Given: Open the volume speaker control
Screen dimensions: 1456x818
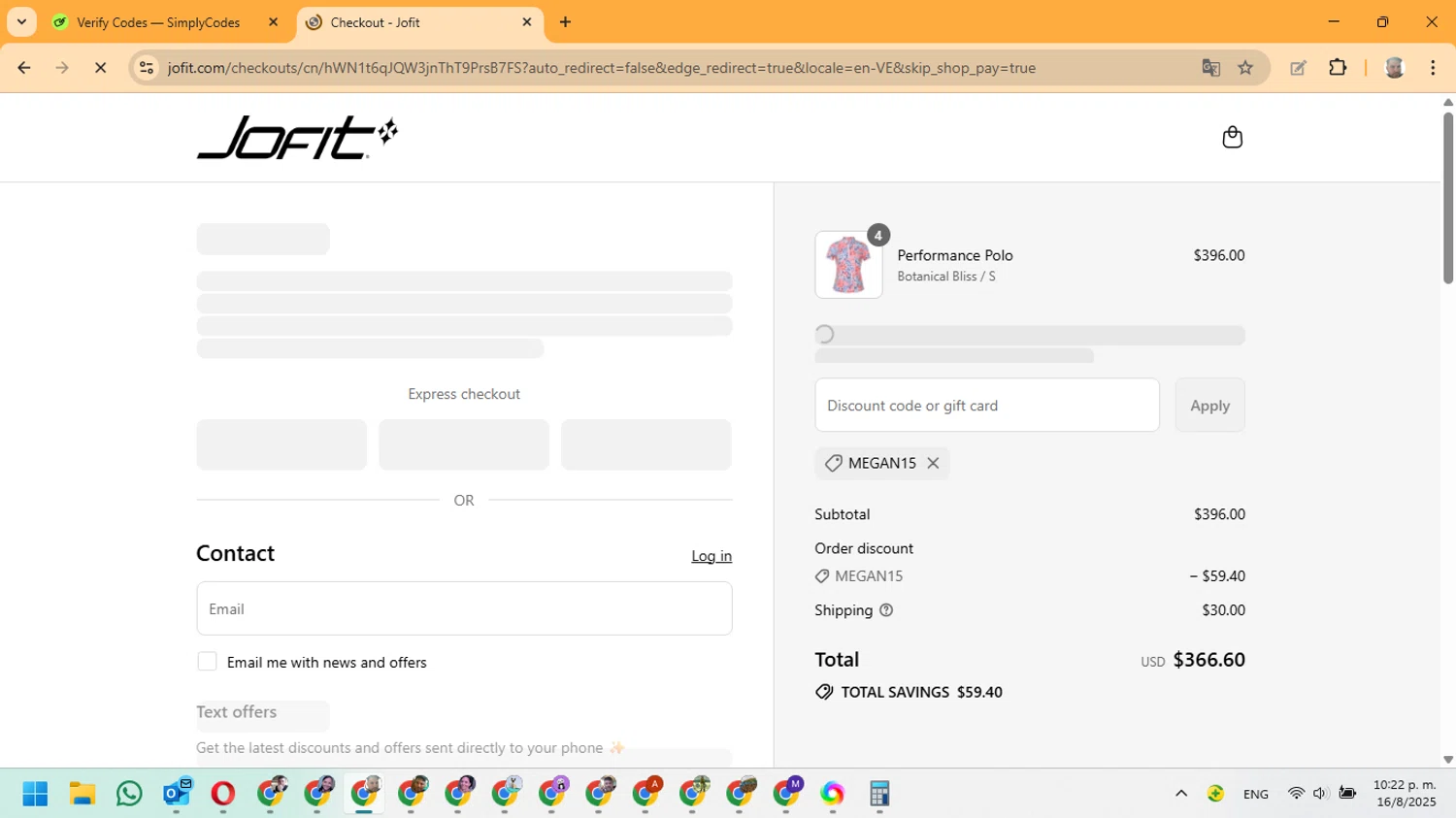Looking at the screenshot, I should pos(1320,794).
